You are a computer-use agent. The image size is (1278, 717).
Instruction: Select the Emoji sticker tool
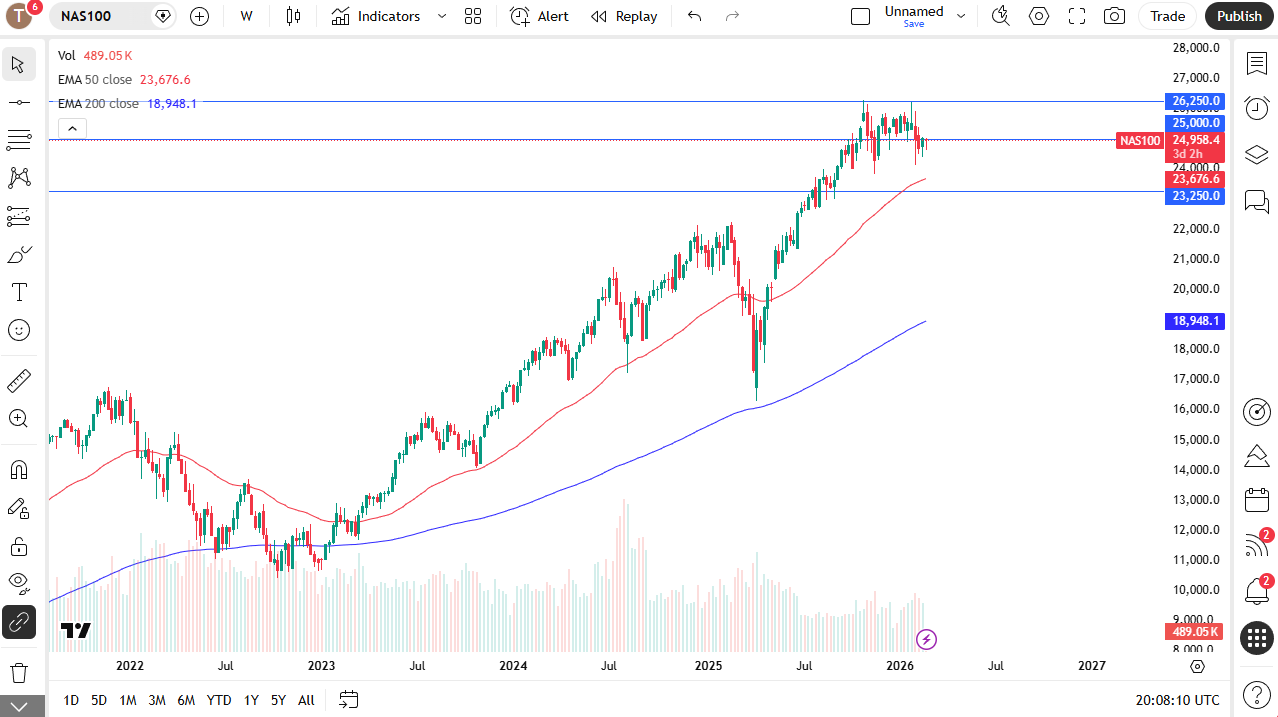tap(18, 330)
